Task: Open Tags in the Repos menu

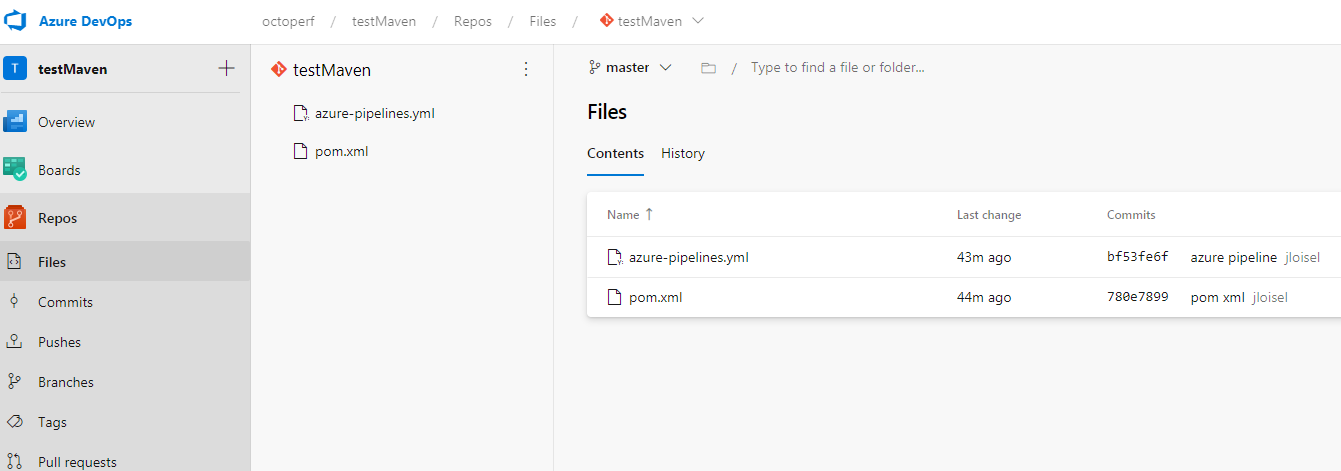Action: 53,422
